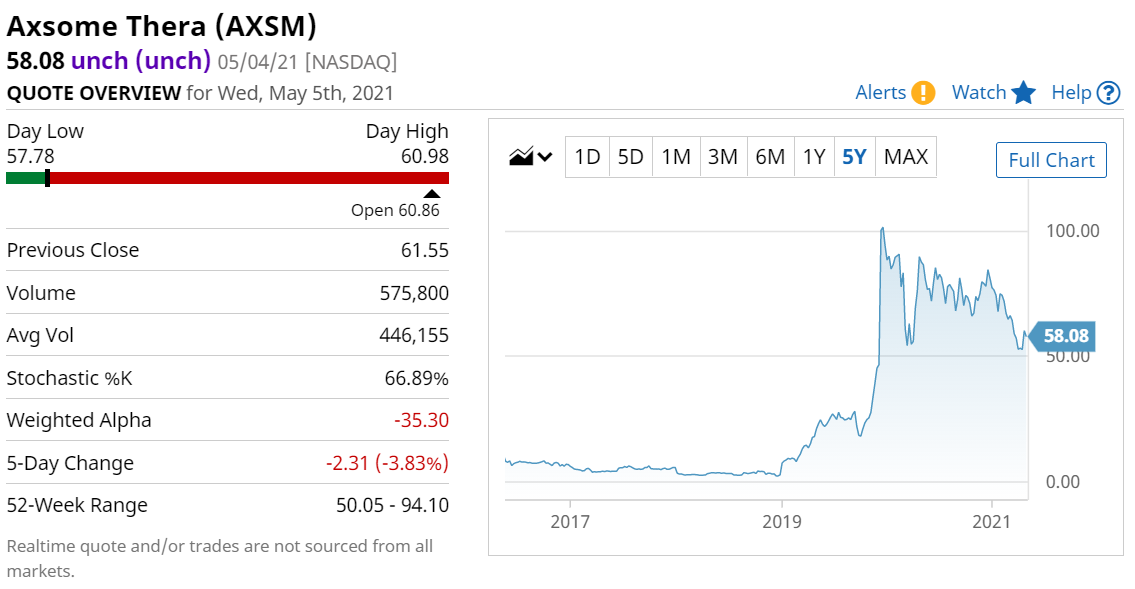Select the 5Y chart range tab
This screenshot has height=589, width=1135.
[x=854, y=157]
